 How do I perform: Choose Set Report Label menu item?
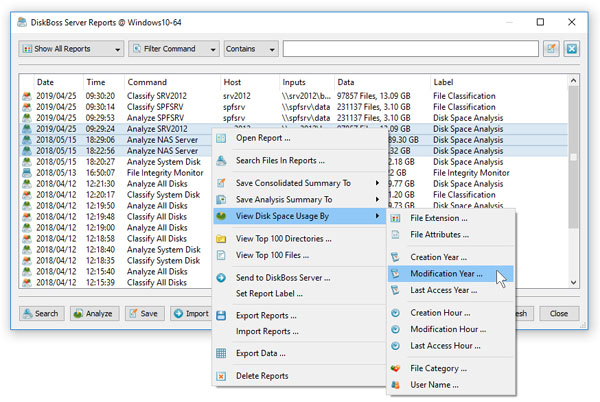coord(299,294)
